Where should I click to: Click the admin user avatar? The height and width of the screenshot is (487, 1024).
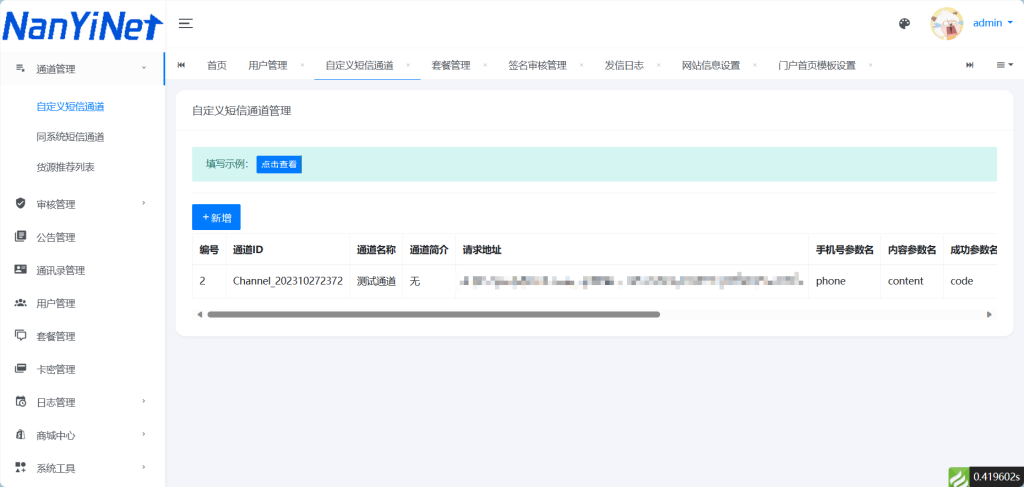tap(946, 24)
